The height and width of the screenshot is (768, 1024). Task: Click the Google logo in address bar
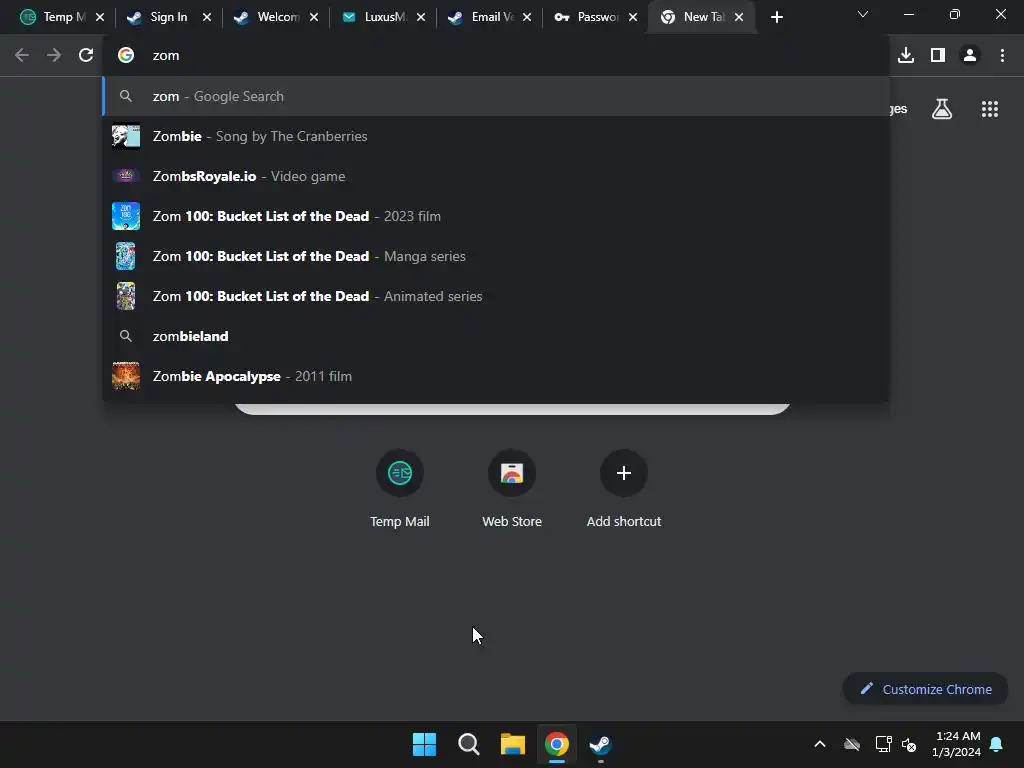126,56
